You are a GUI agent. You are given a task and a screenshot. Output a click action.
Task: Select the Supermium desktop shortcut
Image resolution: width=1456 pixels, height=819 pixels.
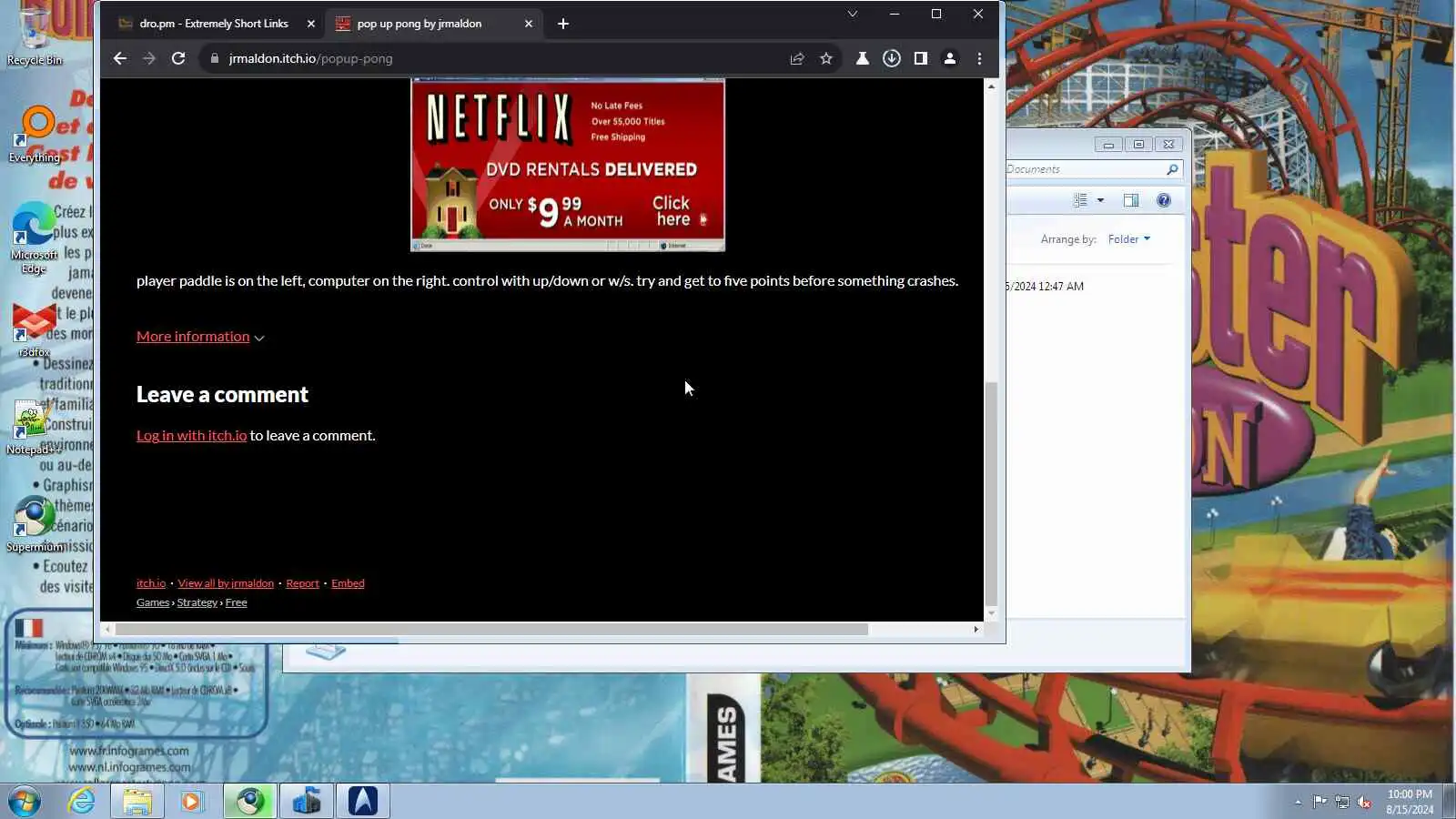[35, 525]
